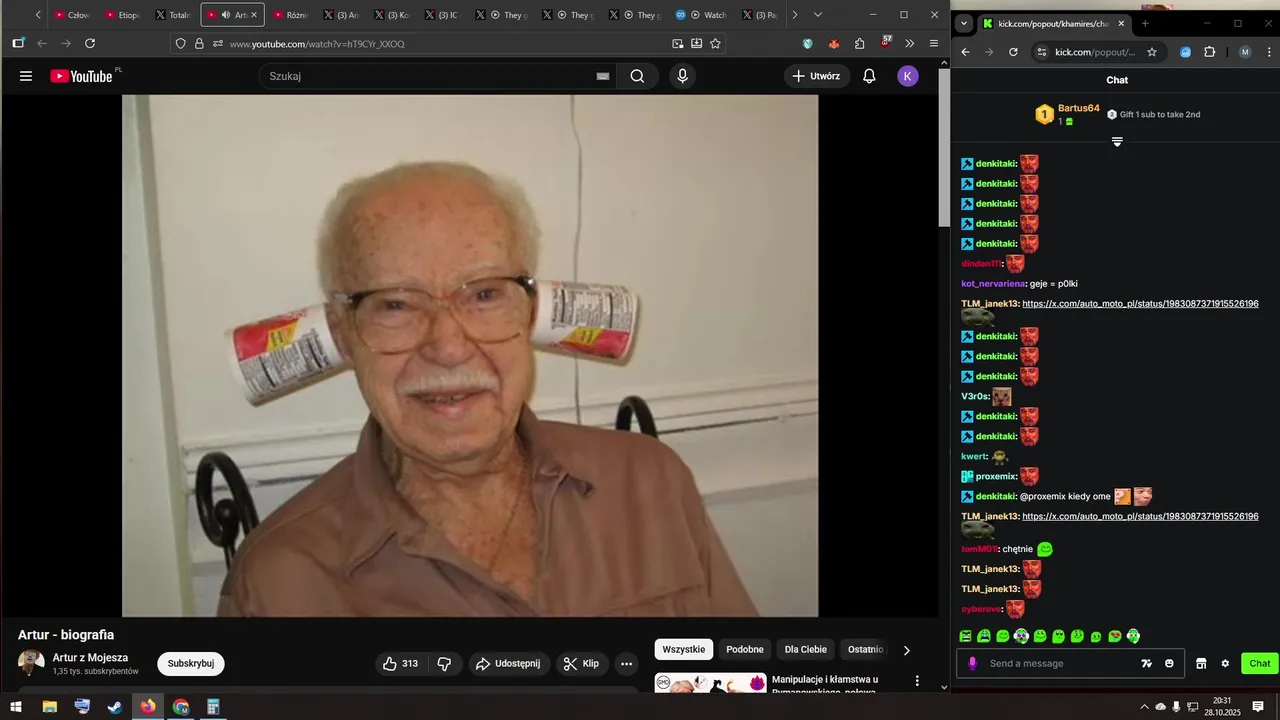
Task: Bookmark the YouTube page with star
Action: click(x=715, y=44)
